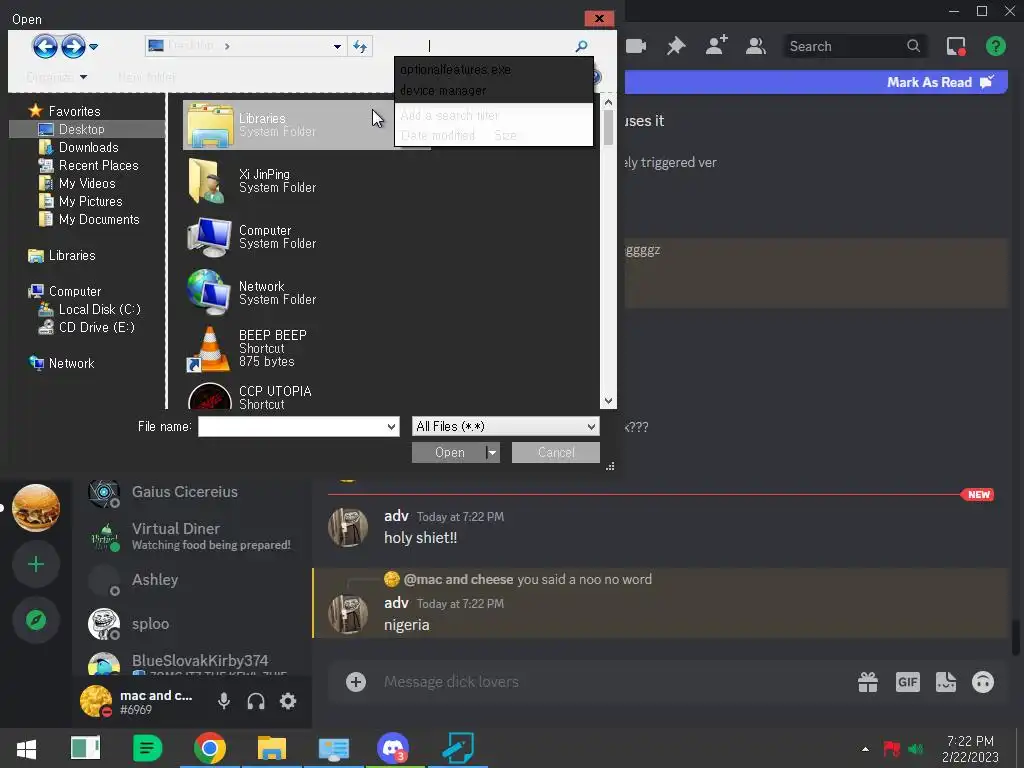Click the file list scrollbar down arrow
This screenshot has height=768, width=1024.
[x=608, y=401]
